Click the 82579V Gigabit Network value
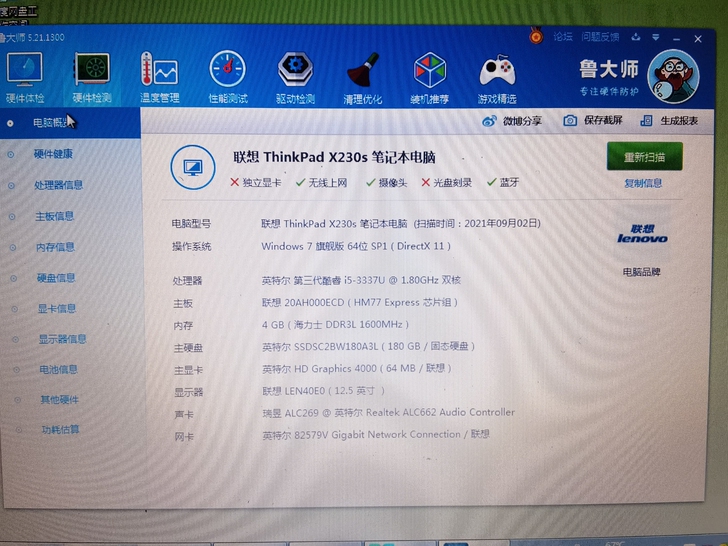728x546 pixels. pyautogui.click(x=376, y=435)
